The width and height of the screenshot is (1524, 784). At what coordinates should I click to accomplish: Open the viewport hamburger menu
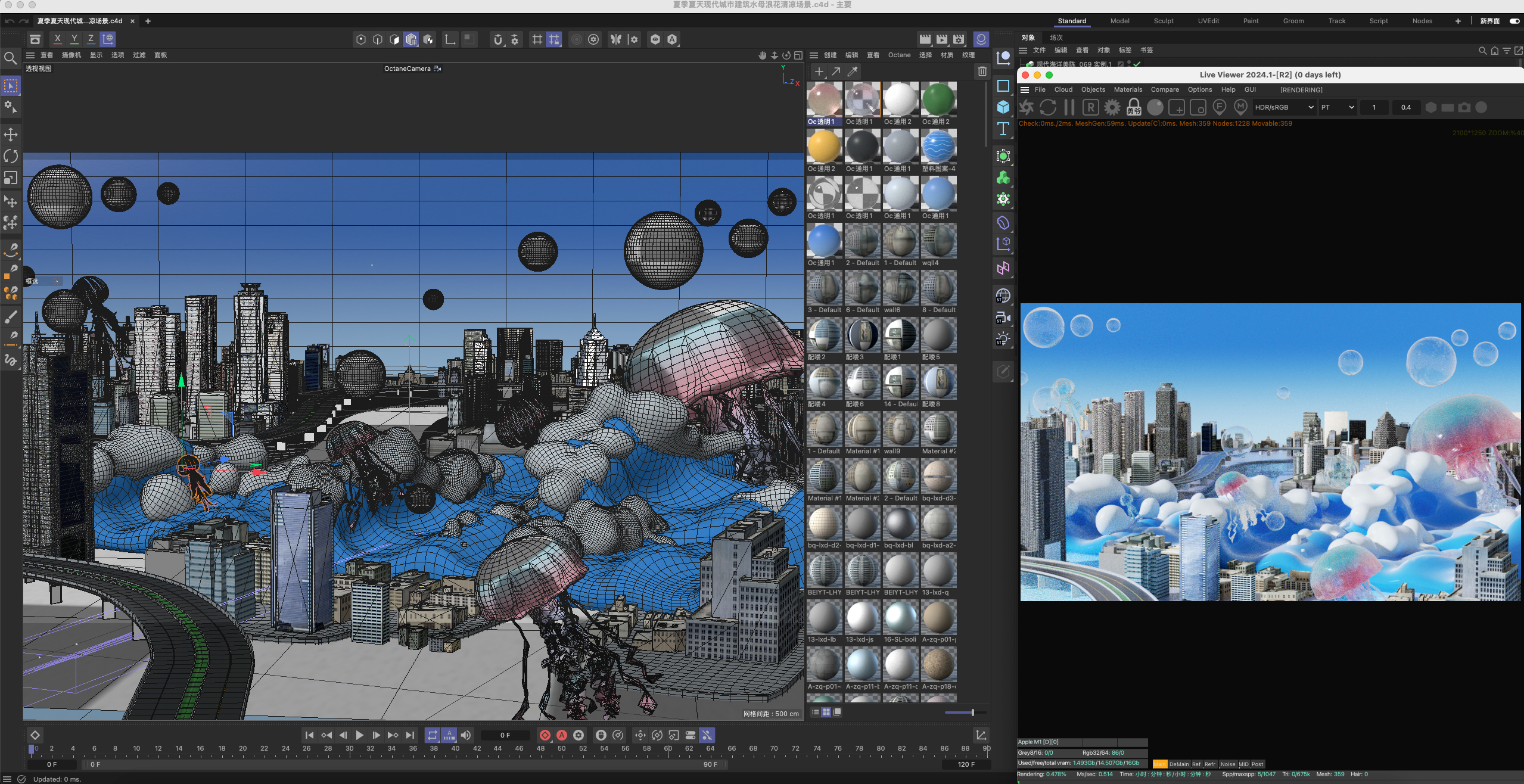coord(30,55)
